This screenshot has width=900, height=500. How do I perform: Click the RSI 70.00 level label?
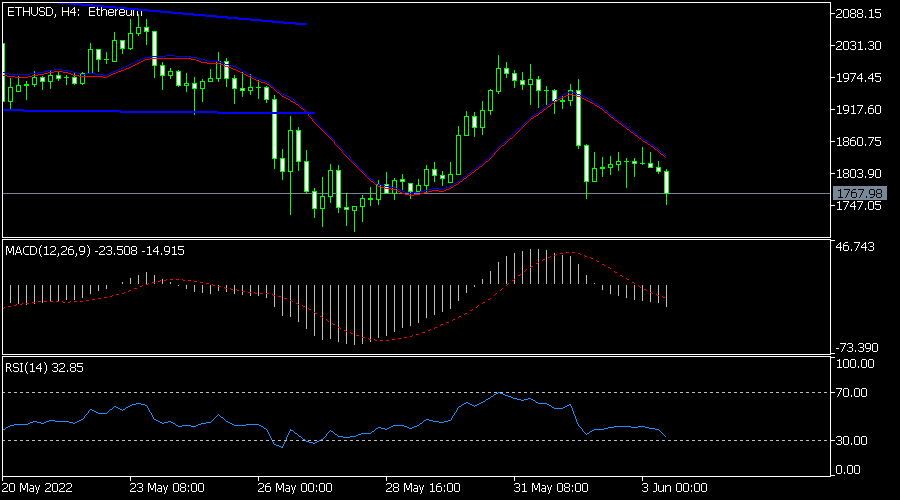pos(852,393)
